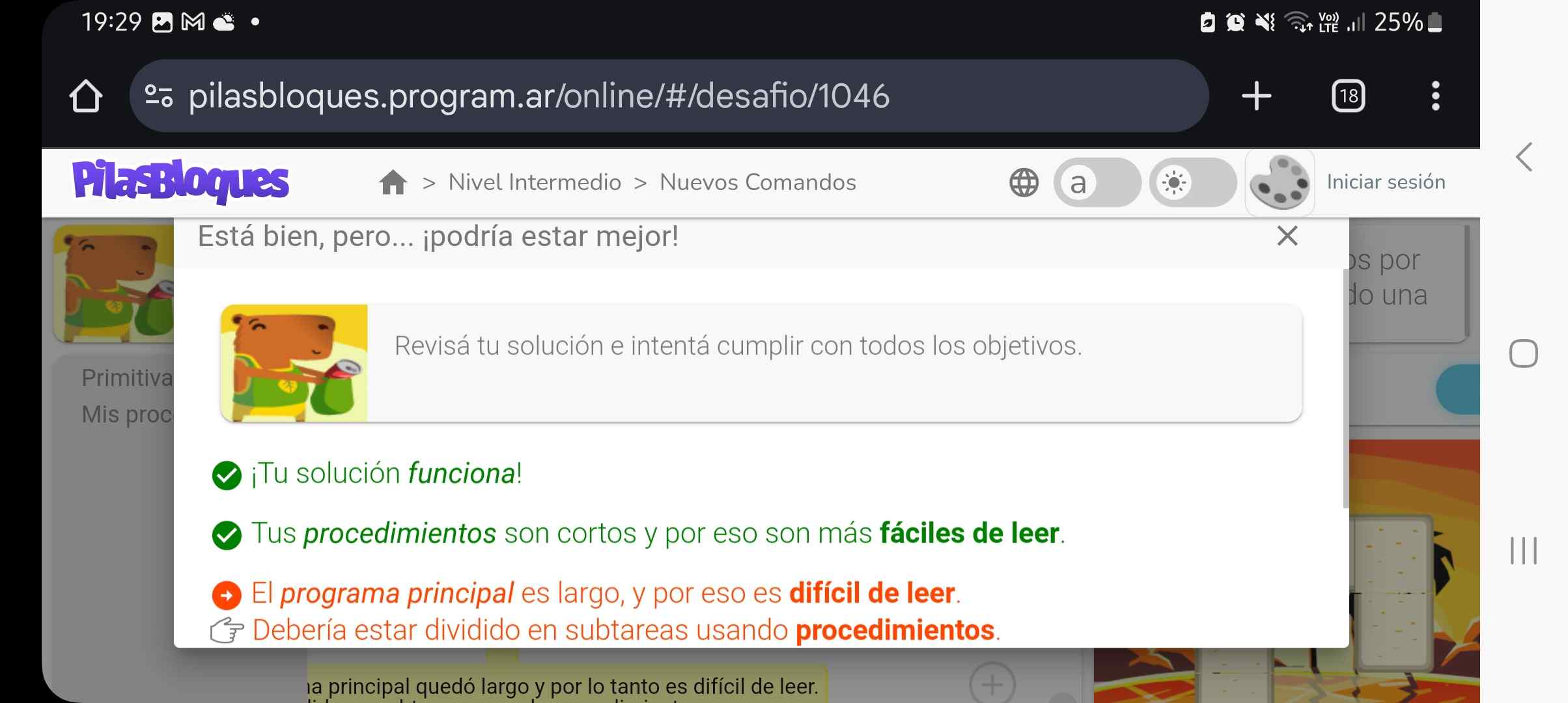Open the browser three-dot menu

pos(1435,96)
